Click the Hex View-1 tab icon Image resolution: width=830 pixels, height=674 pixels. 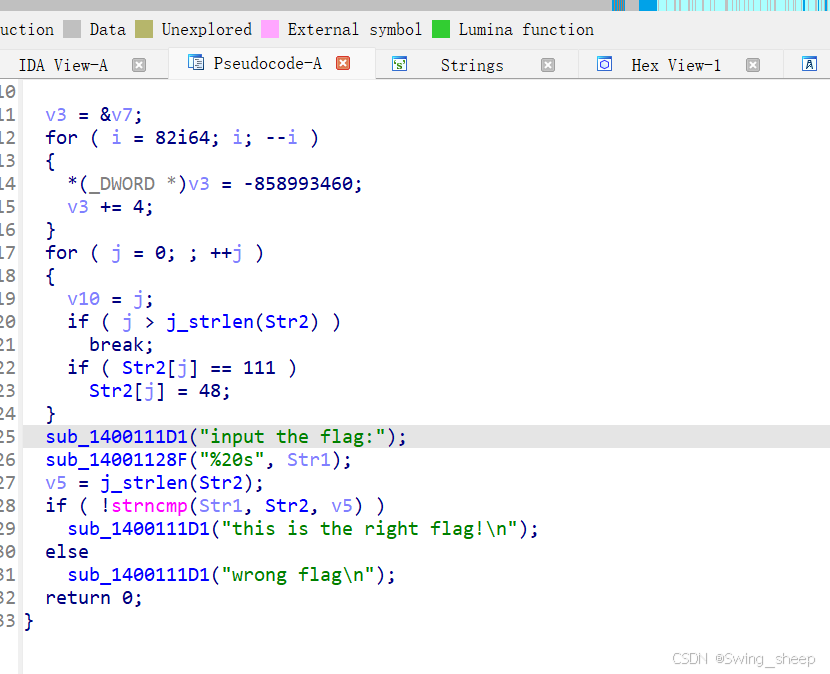[604, 64]
